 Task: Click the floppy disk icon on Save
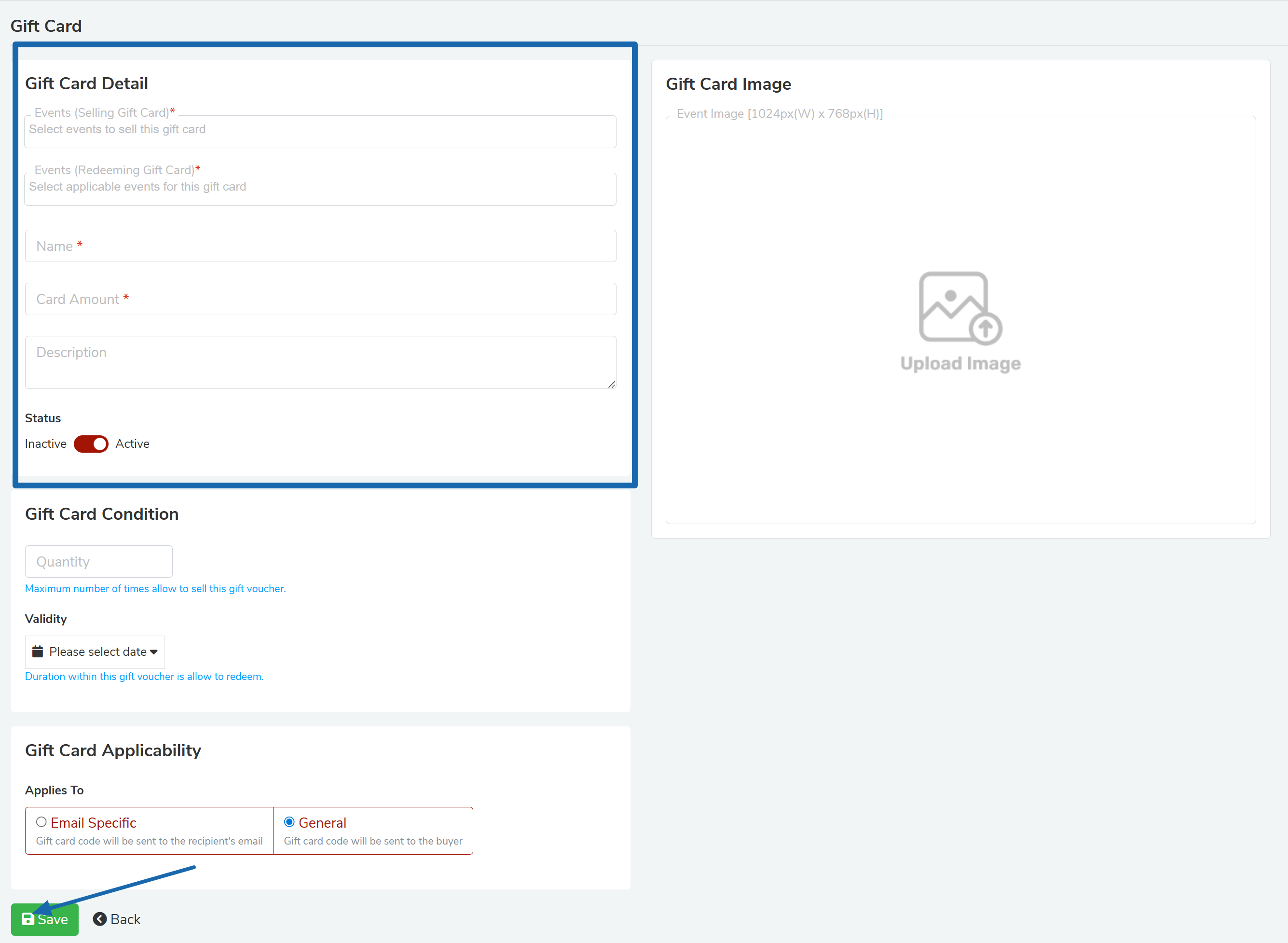coord(27,919)
